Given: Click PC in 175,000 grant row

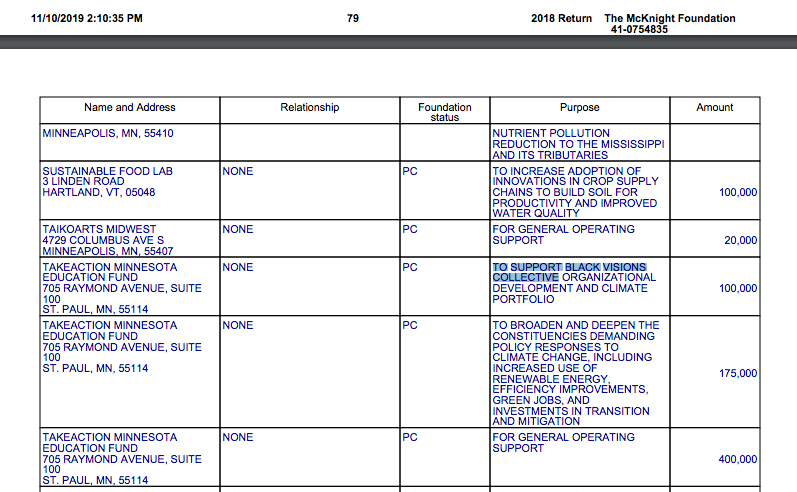Looking at the screenshot, I should pos(410,325).
